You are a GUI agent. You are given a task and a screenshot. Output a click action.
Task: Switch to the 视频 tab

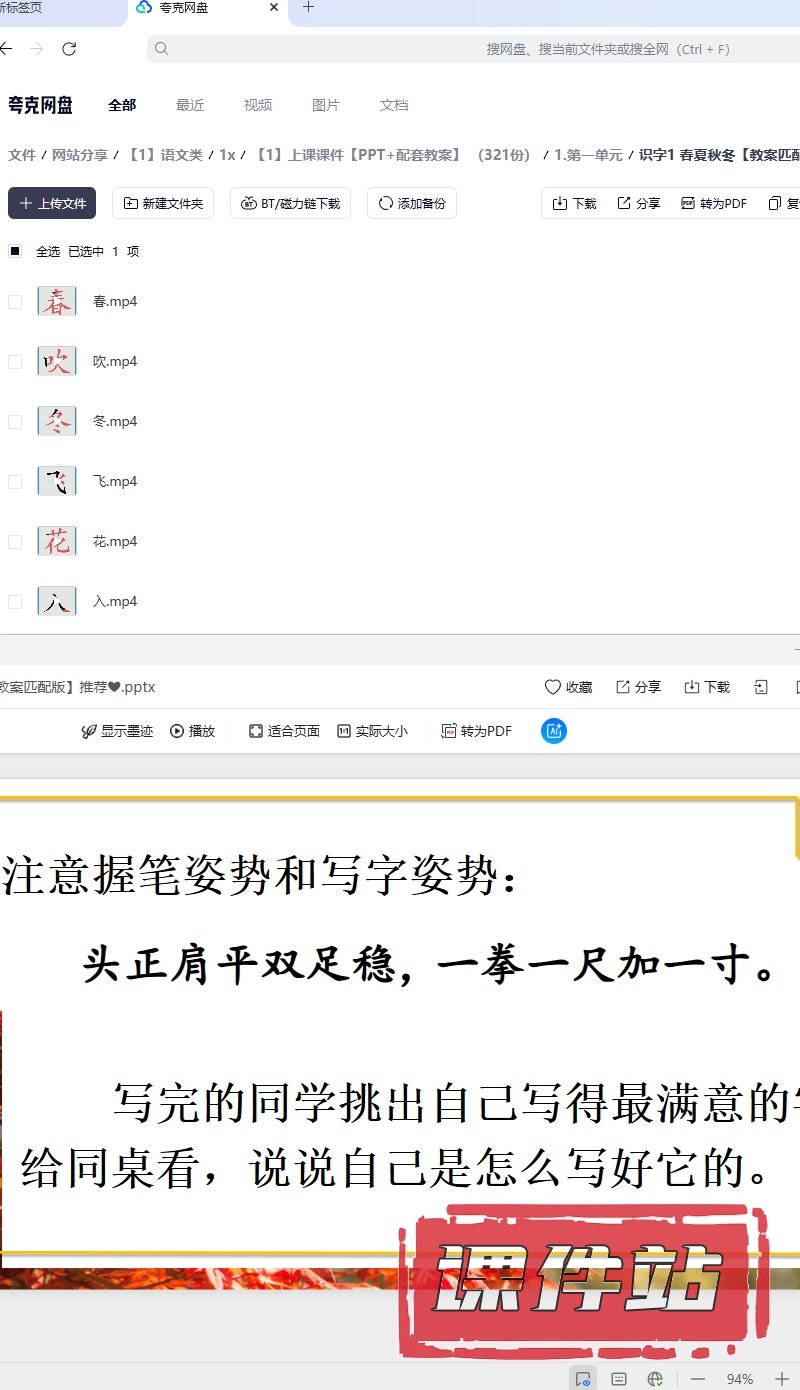click(x=258, y=105)
